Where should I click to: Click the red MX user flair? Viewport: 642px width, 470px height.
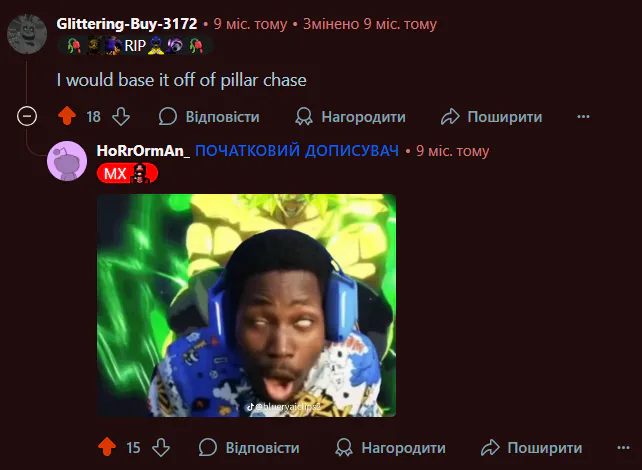coord(127,173)
